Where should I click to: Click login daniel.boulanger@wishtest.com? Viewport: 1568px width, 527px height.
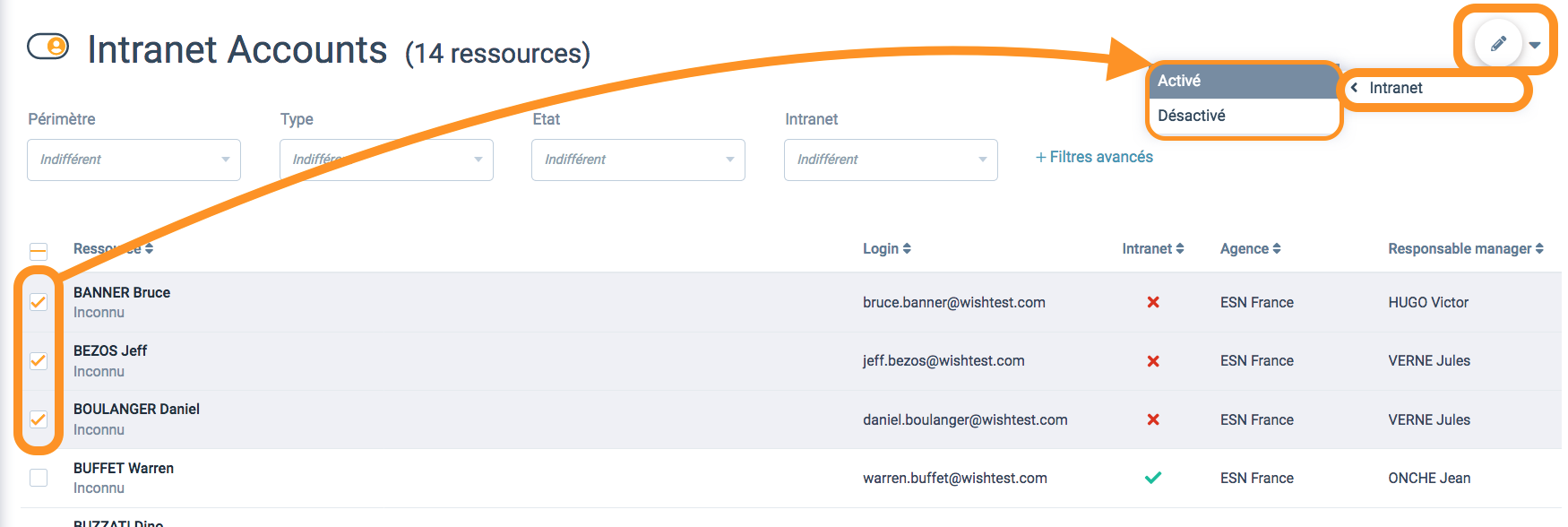coord(965,419)
